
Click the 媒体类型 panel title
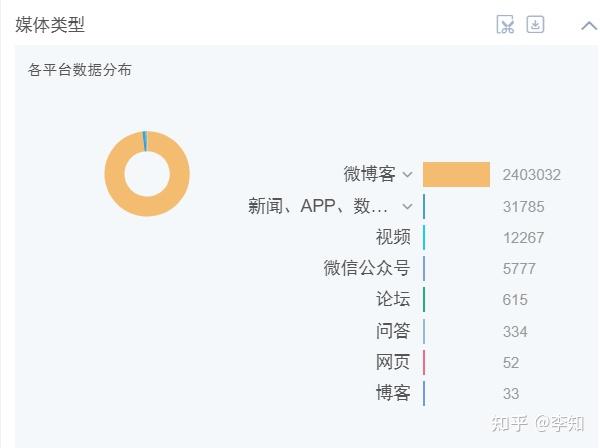point(50,25)
